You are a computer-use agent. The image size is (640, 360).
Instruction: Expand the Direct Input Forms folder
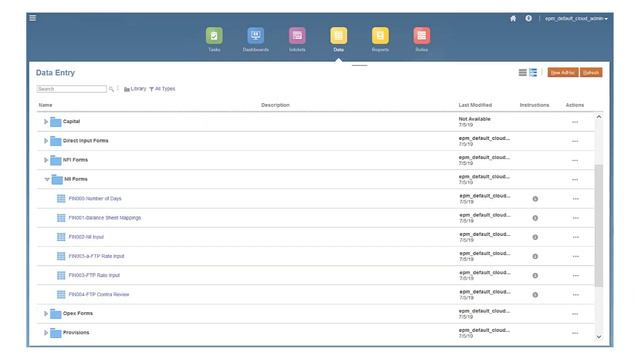point(46,141)
